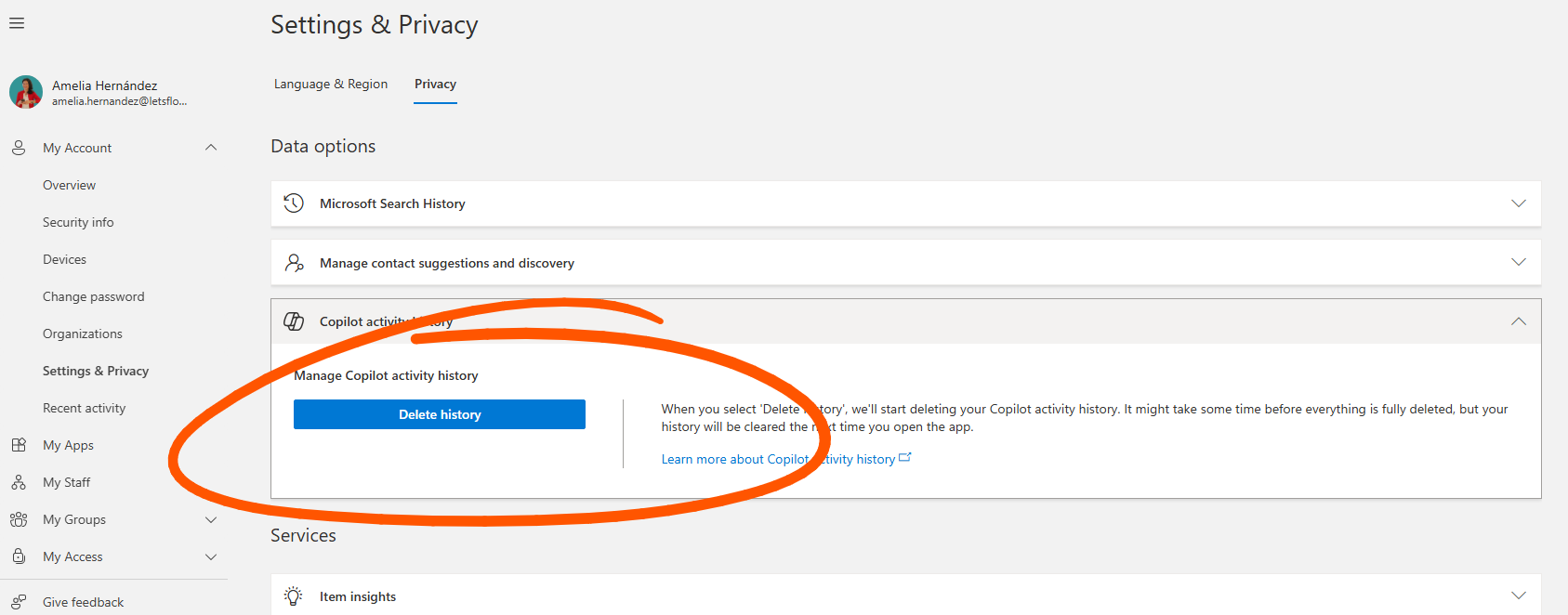
Task: Expand the My Access chevron
Action: coord(211,556)
